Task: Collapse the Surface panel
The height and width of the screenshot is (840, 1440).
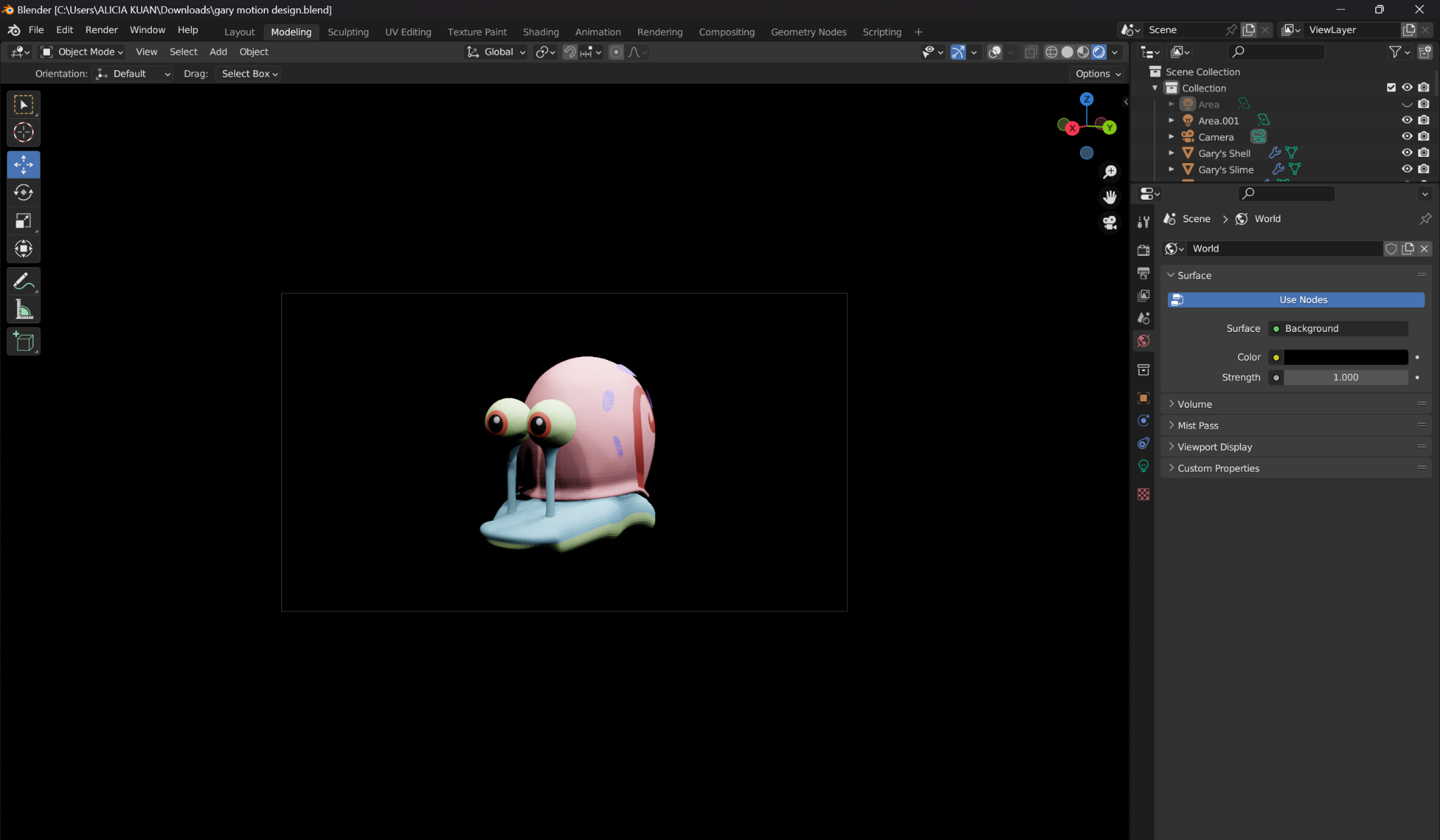Action: pos(1296,276)
